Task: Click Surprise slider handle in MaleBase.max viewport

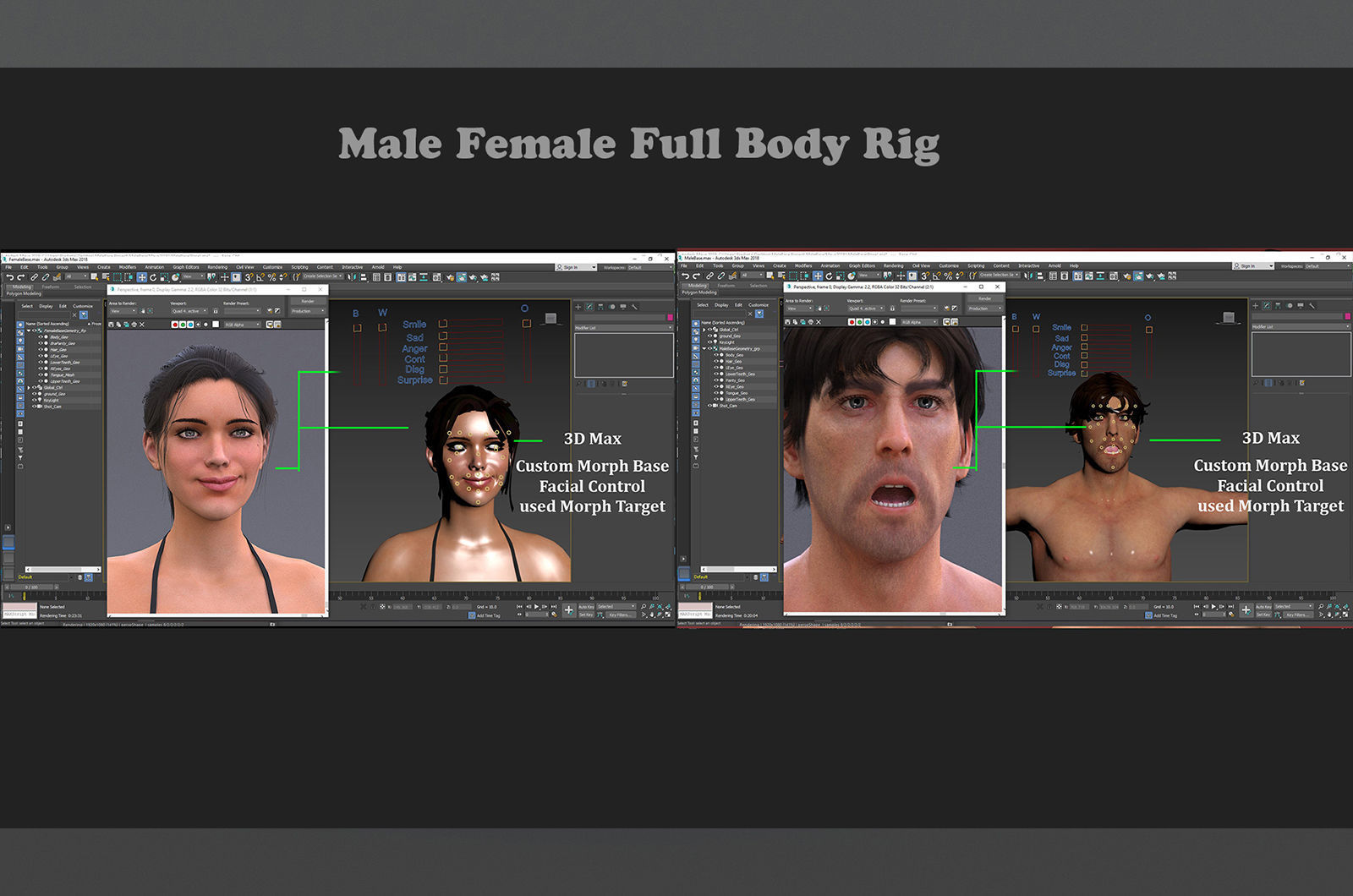Action: (x=1084, y=373)
